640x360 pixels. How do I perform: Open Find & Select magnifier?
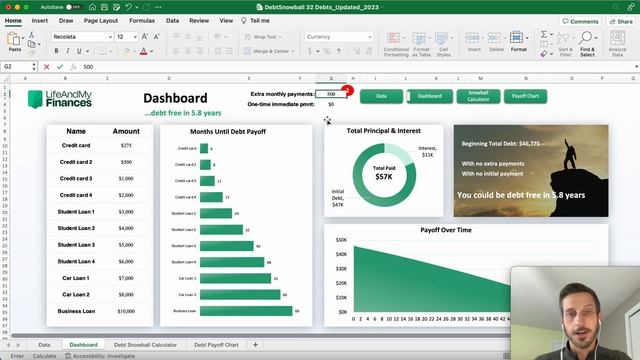[587, 43]
